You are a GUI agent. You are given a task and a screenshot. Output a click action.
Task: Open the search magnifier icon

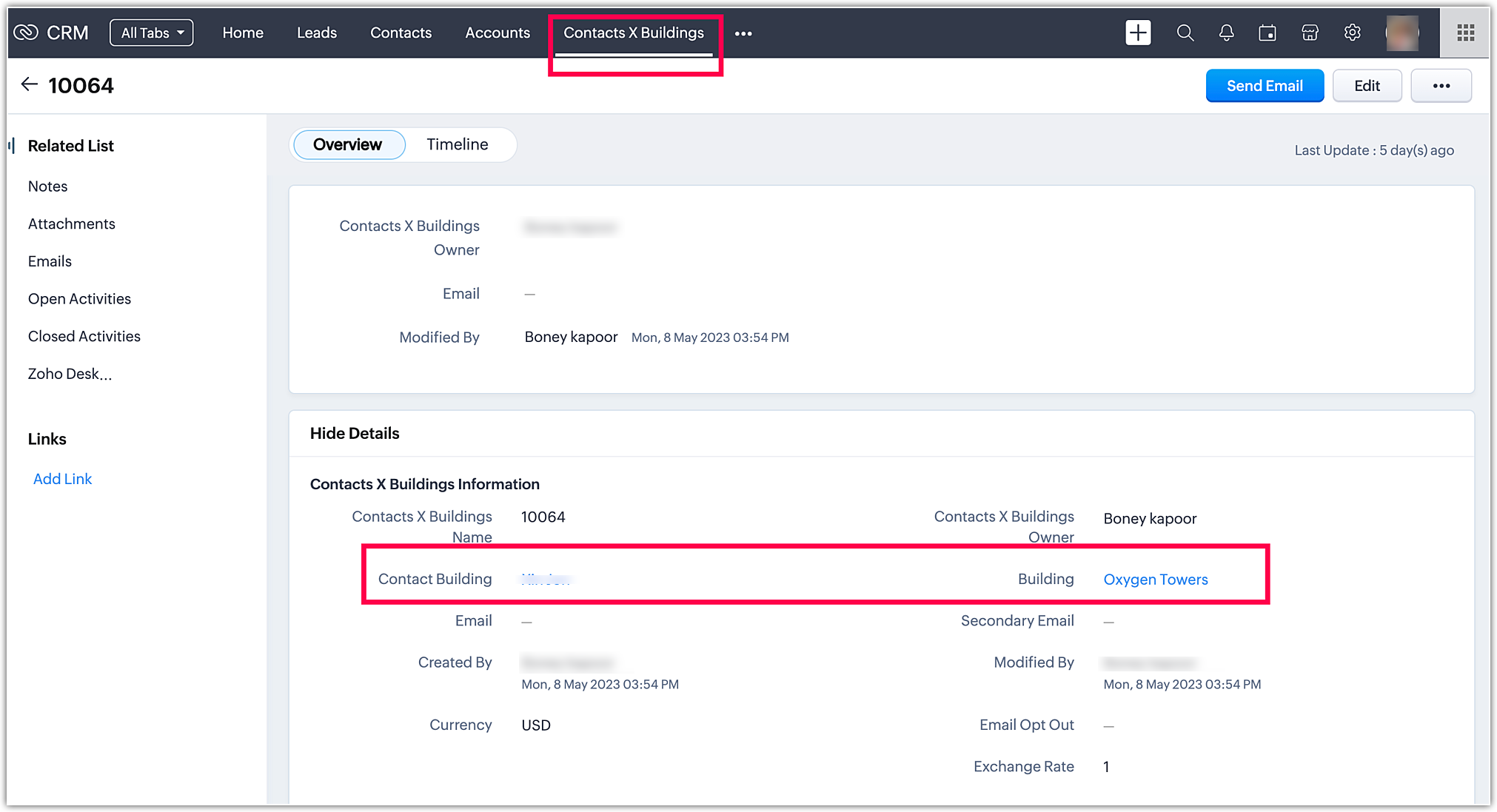click(x=1185, y=33)
